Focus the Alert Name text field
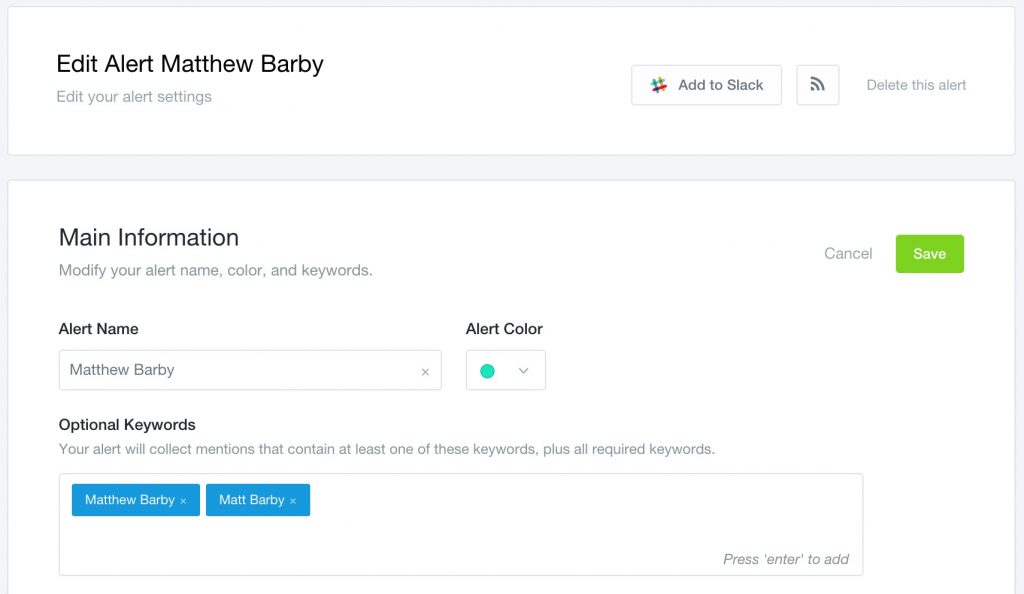Screen dimensions: 1024x594 (240, 370)
